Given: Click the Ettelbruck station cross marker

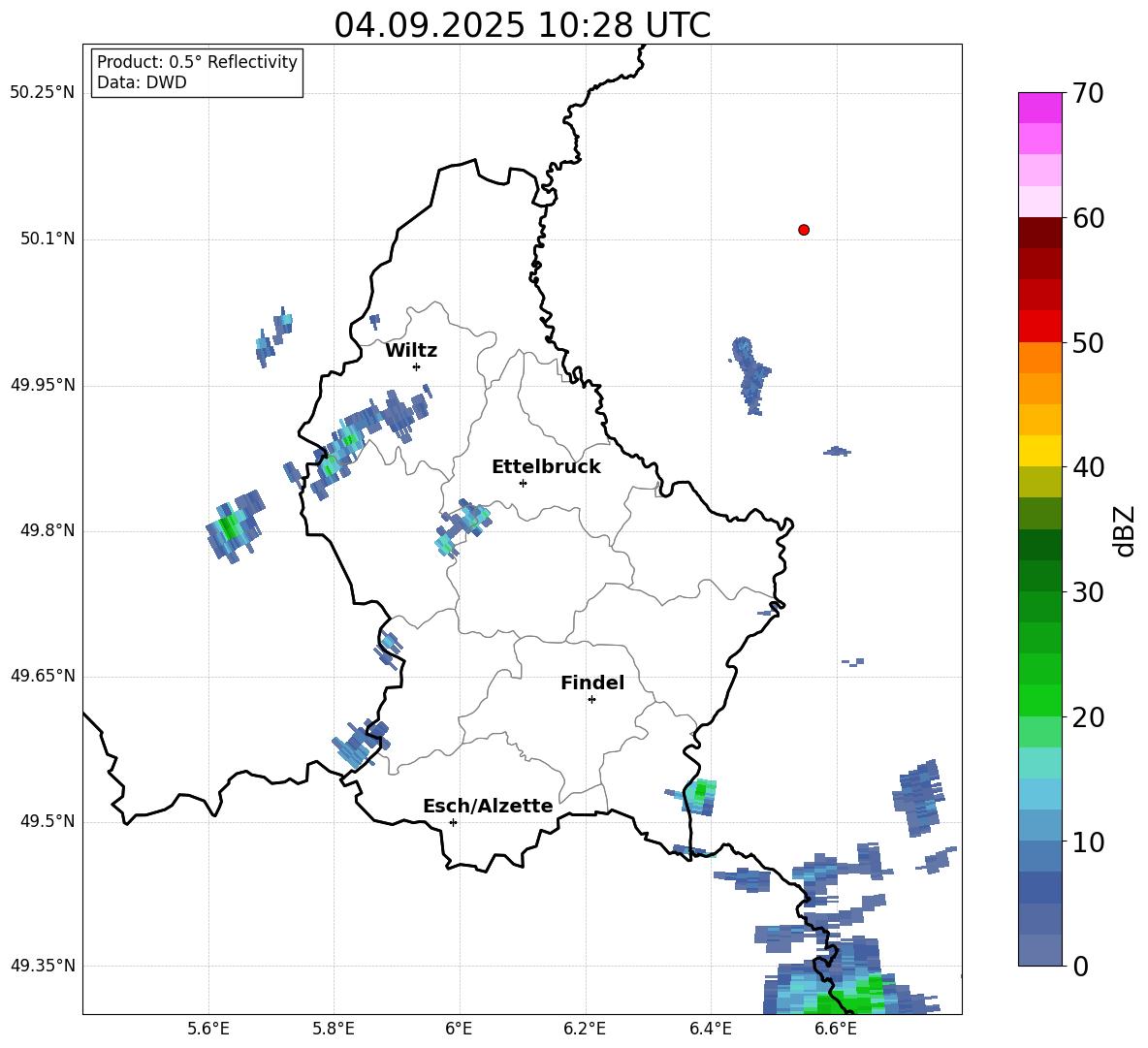Looking at the screenshot, I should pyautogui.click(x=523, y=483).
